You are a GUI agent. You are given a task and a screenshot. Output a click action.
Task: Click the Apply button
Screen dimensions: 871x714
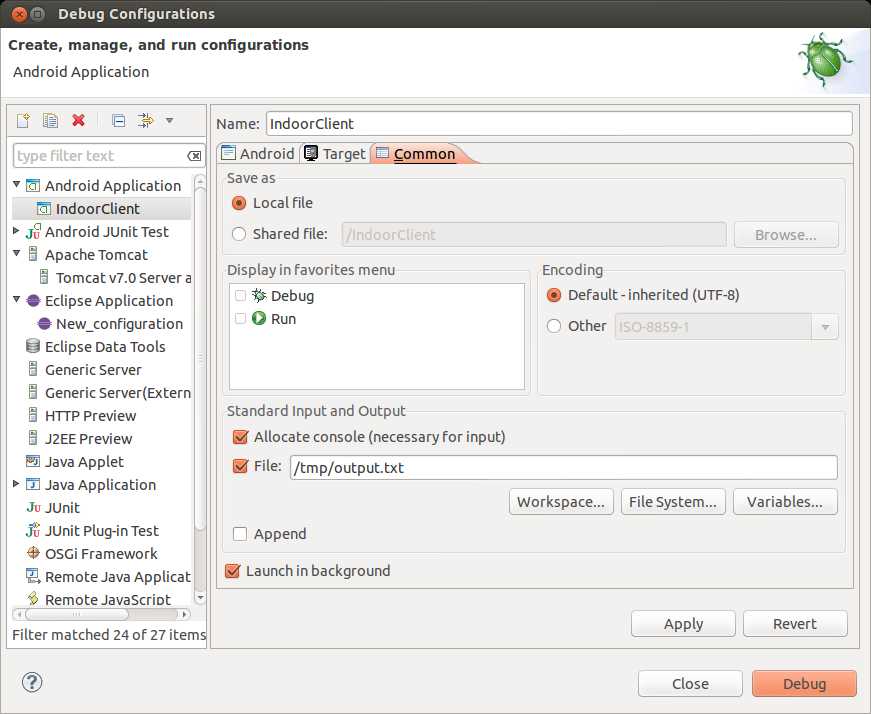683,623
